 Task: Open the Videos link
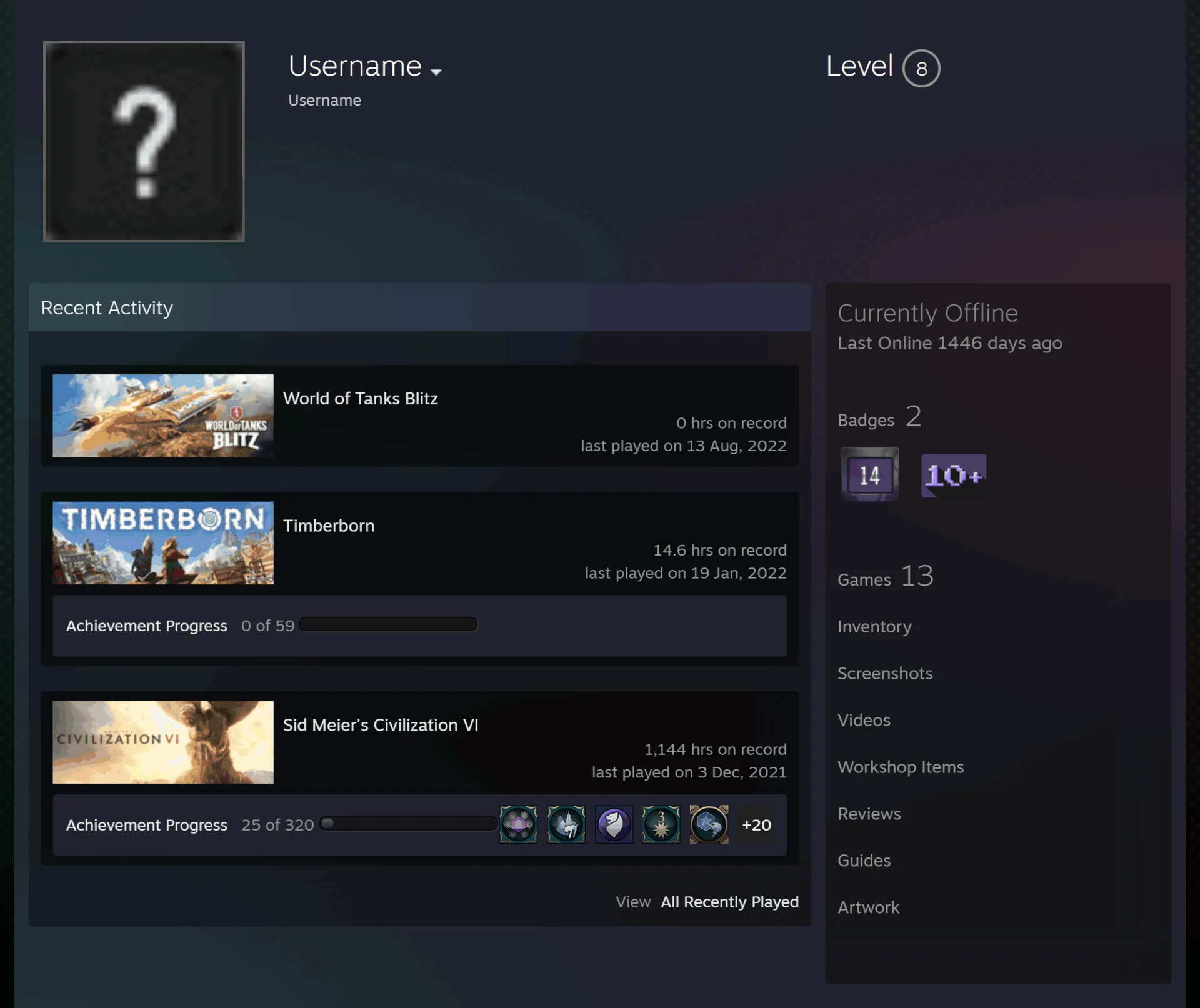[864, 720]
